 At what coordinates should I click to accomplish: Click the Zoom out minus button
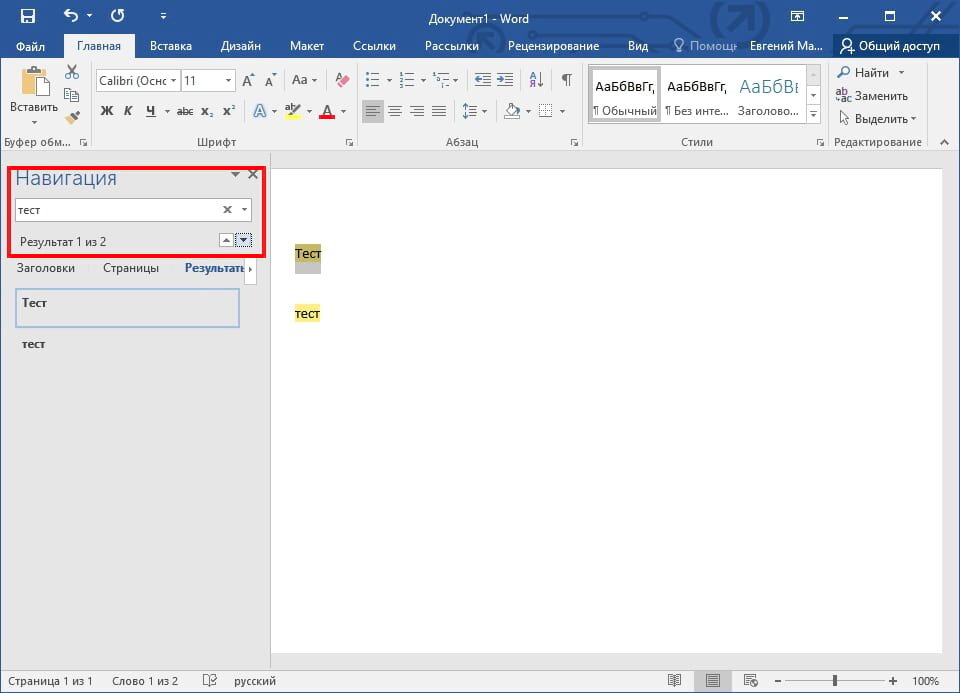[778, 681]
